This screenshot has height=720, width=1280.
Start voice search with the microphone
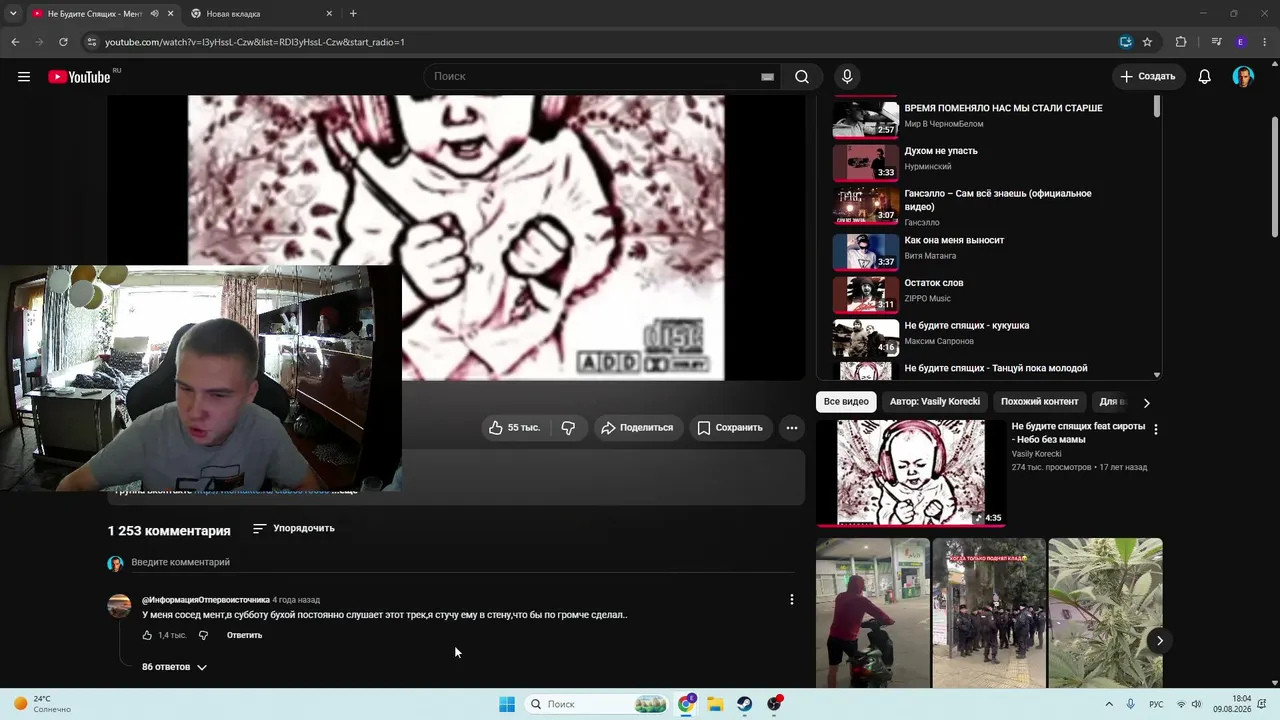click(x=847, y=77)
